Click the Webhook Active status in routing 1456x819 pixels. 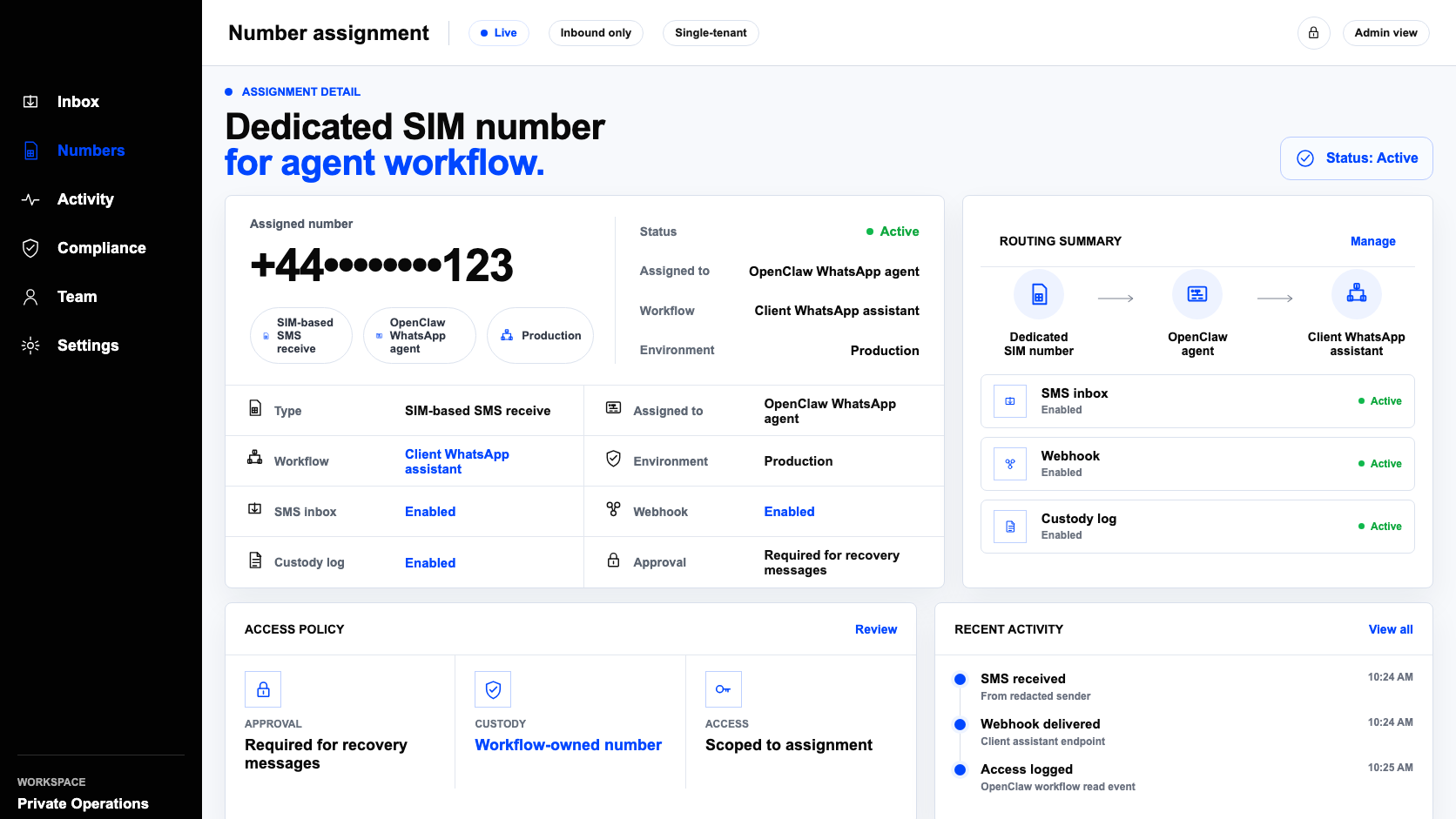point(1380,464)
